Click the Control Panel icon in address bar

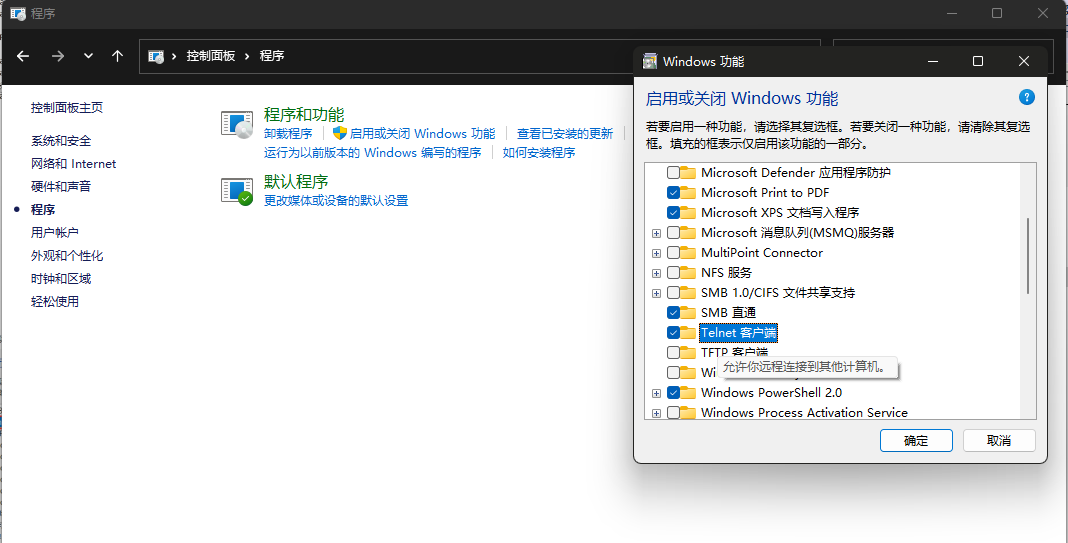[x=157, y=56]
